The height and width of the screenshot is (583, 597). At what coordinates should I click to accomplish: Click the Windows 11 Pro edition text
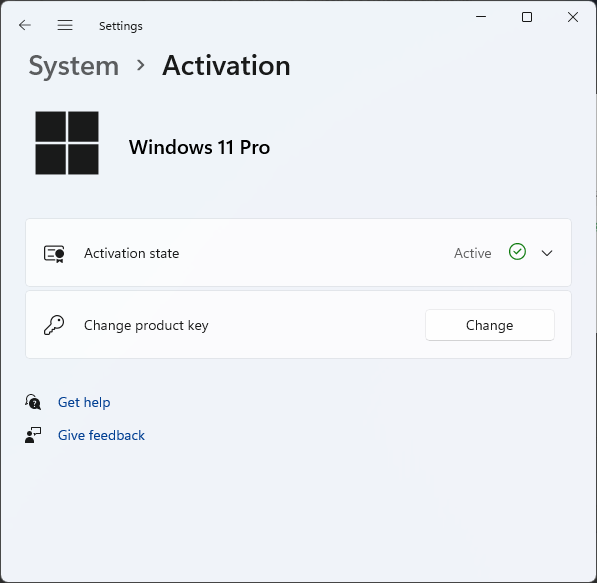tap(200, 147)
